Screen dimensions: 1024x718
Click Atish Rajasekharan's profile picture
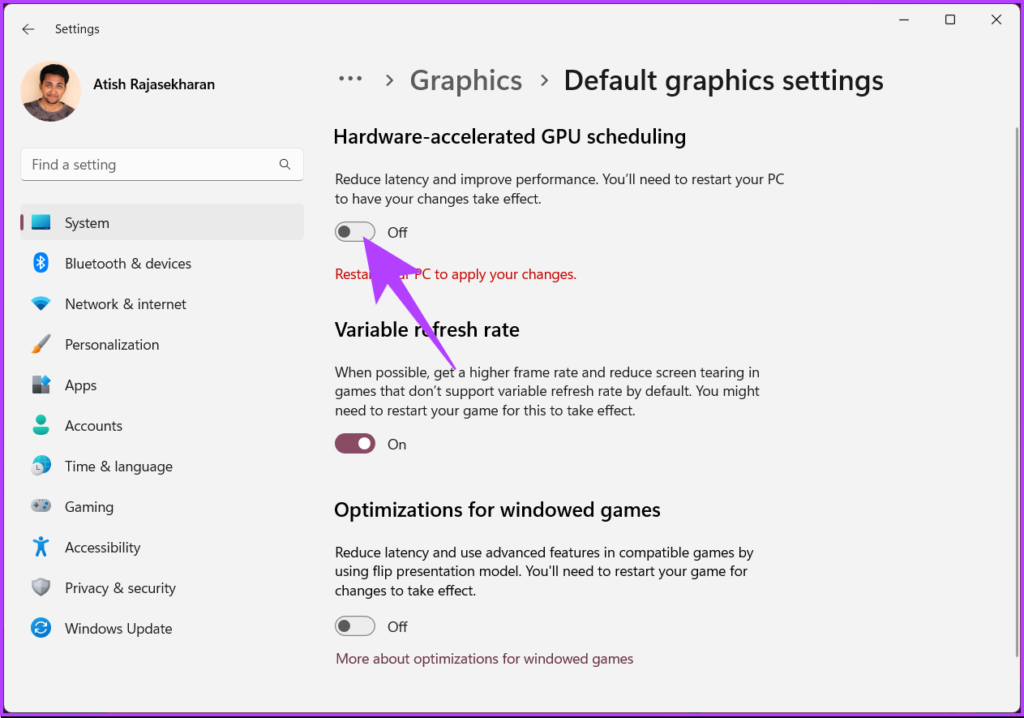click(50, 91)
